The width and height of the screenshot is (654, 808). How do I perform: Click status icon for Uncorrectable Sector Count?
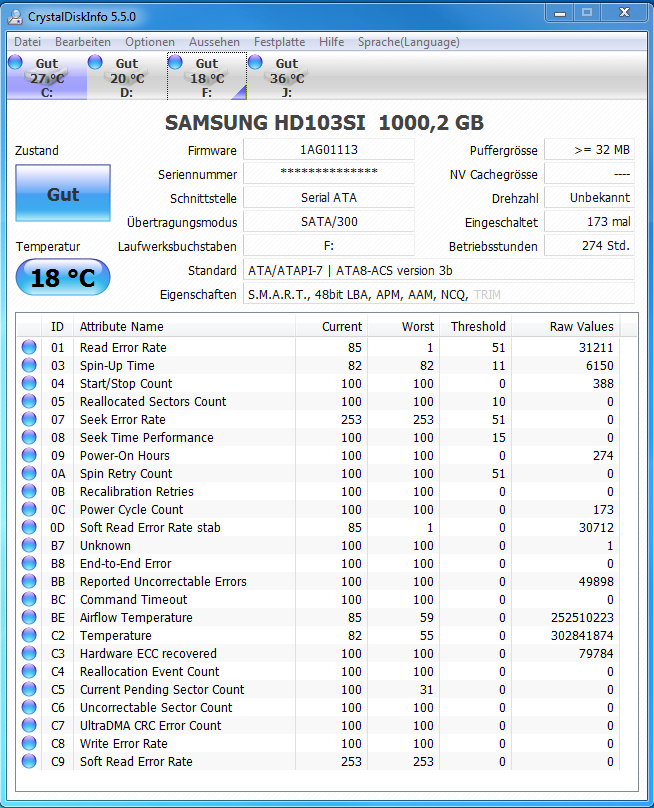point(29,708)
